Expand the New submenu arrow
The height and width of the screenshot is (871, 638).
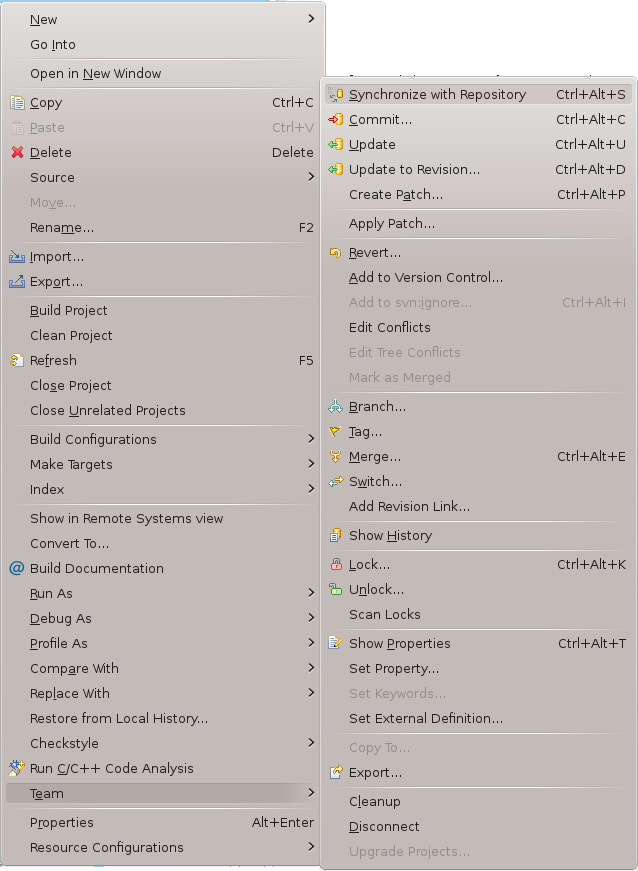coord(311,19)
